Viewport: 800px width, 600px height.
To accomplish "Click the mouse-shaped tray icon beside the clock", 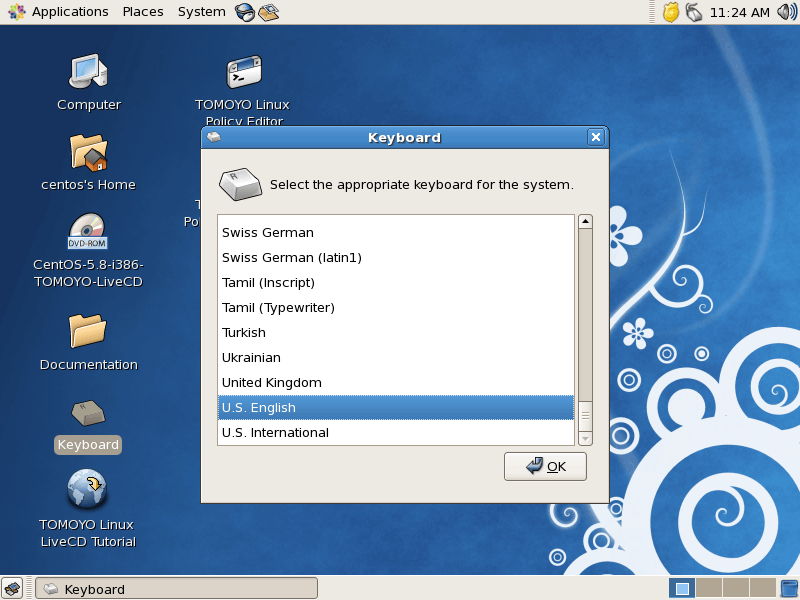I will click(x=693, y=12).
